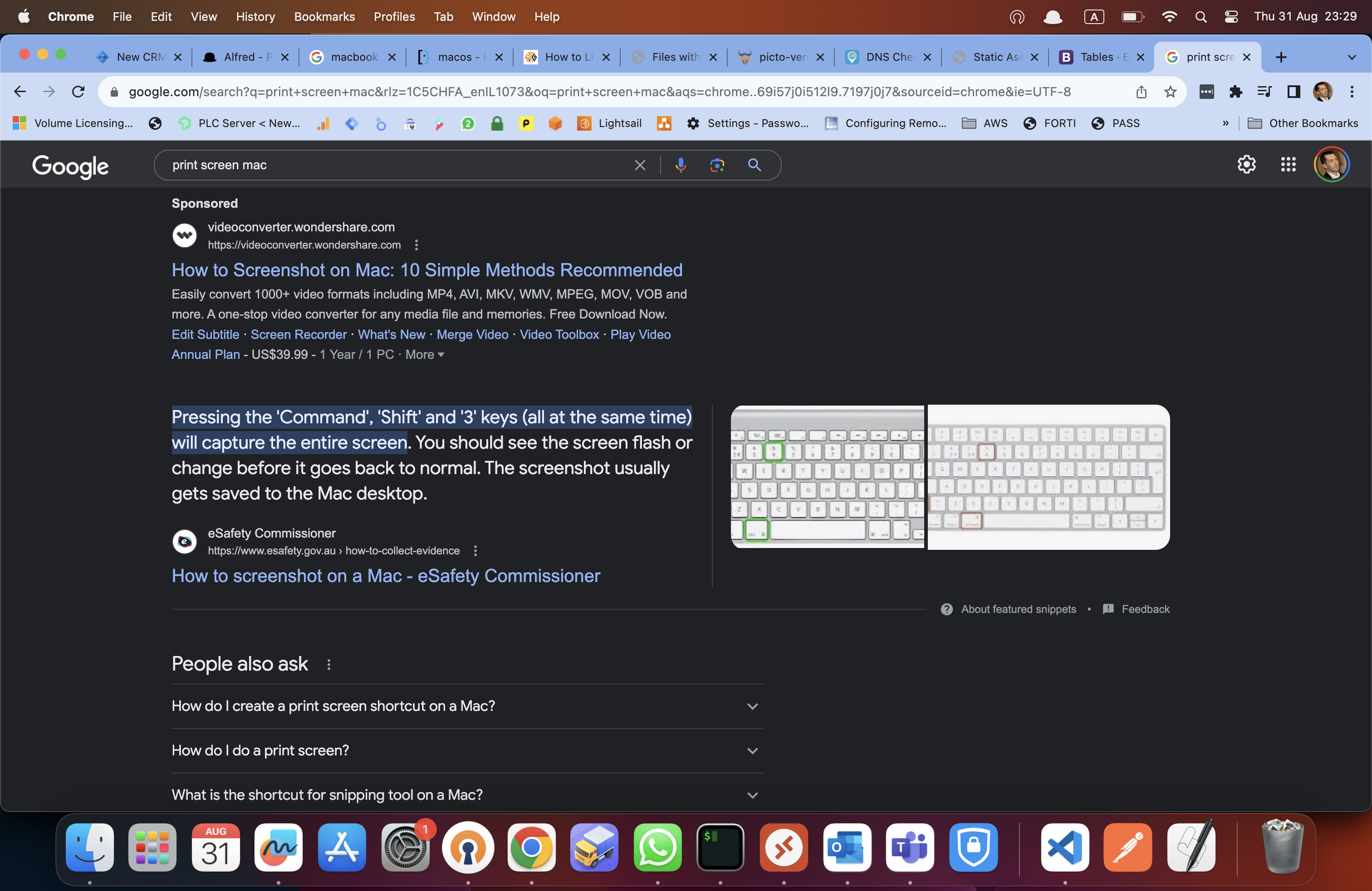Open new tab with plus button
This screenshot has height=891, width=1372.
(x=1281, y=57)
